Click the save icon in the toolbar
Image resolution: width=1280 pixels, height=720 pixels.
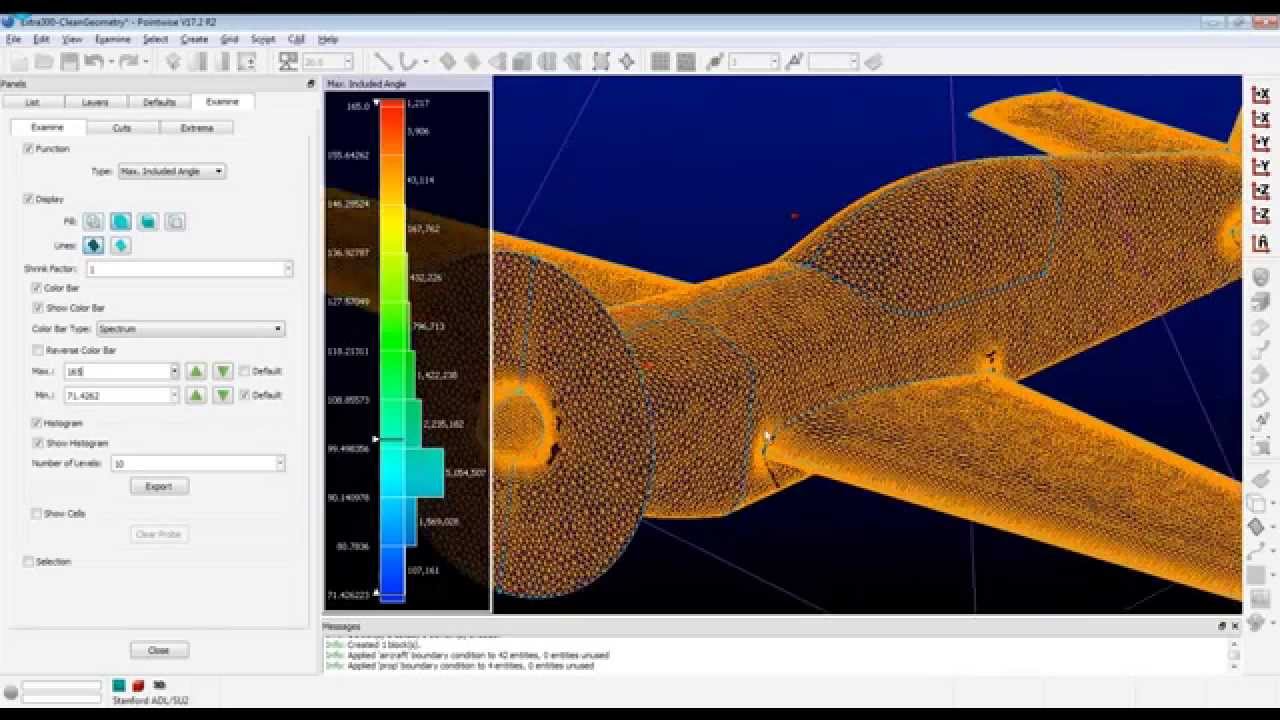coord(69,62)
